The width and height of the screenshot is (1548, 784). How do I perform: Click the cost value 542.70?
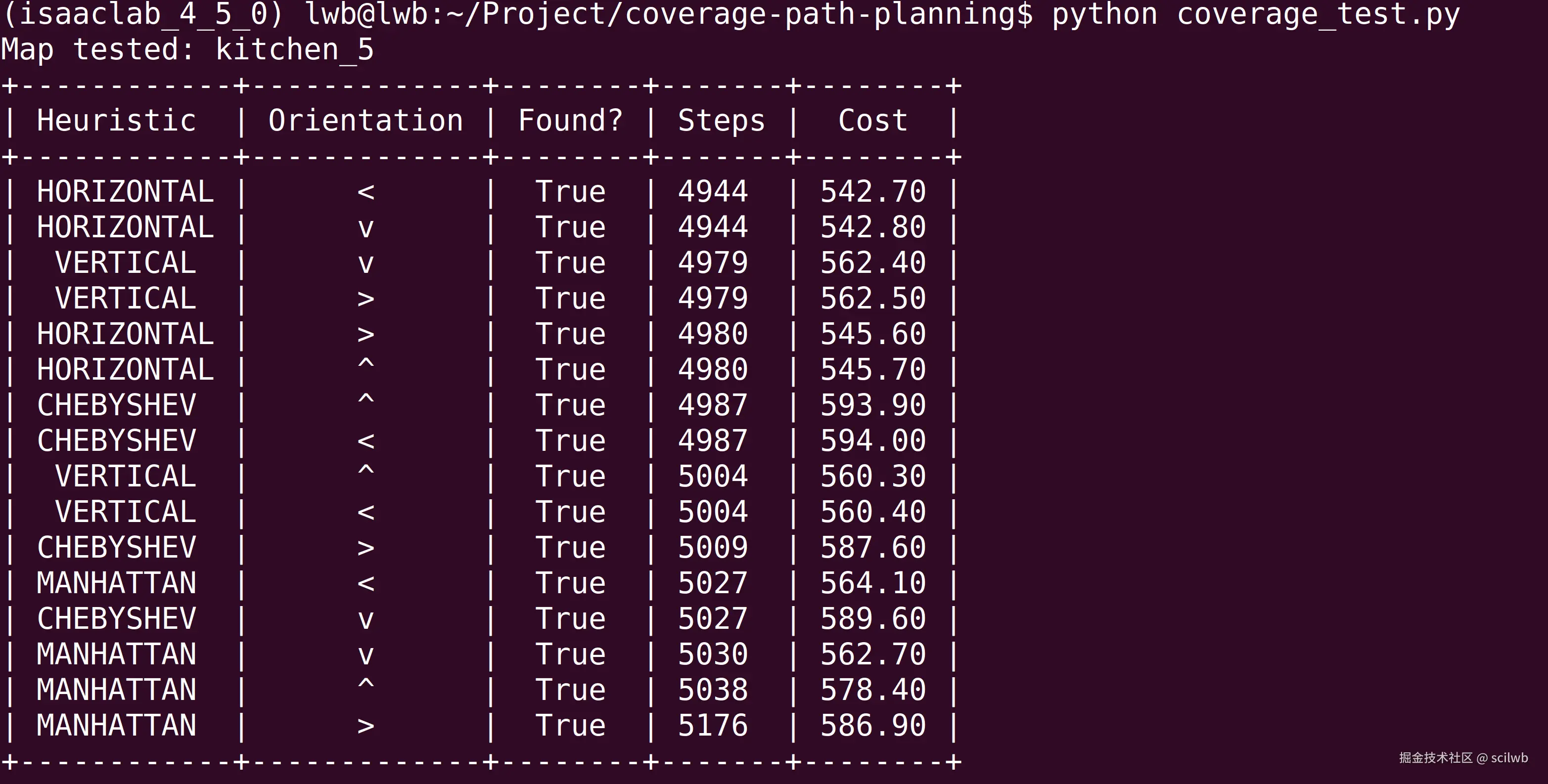click(x=872, y=192)
